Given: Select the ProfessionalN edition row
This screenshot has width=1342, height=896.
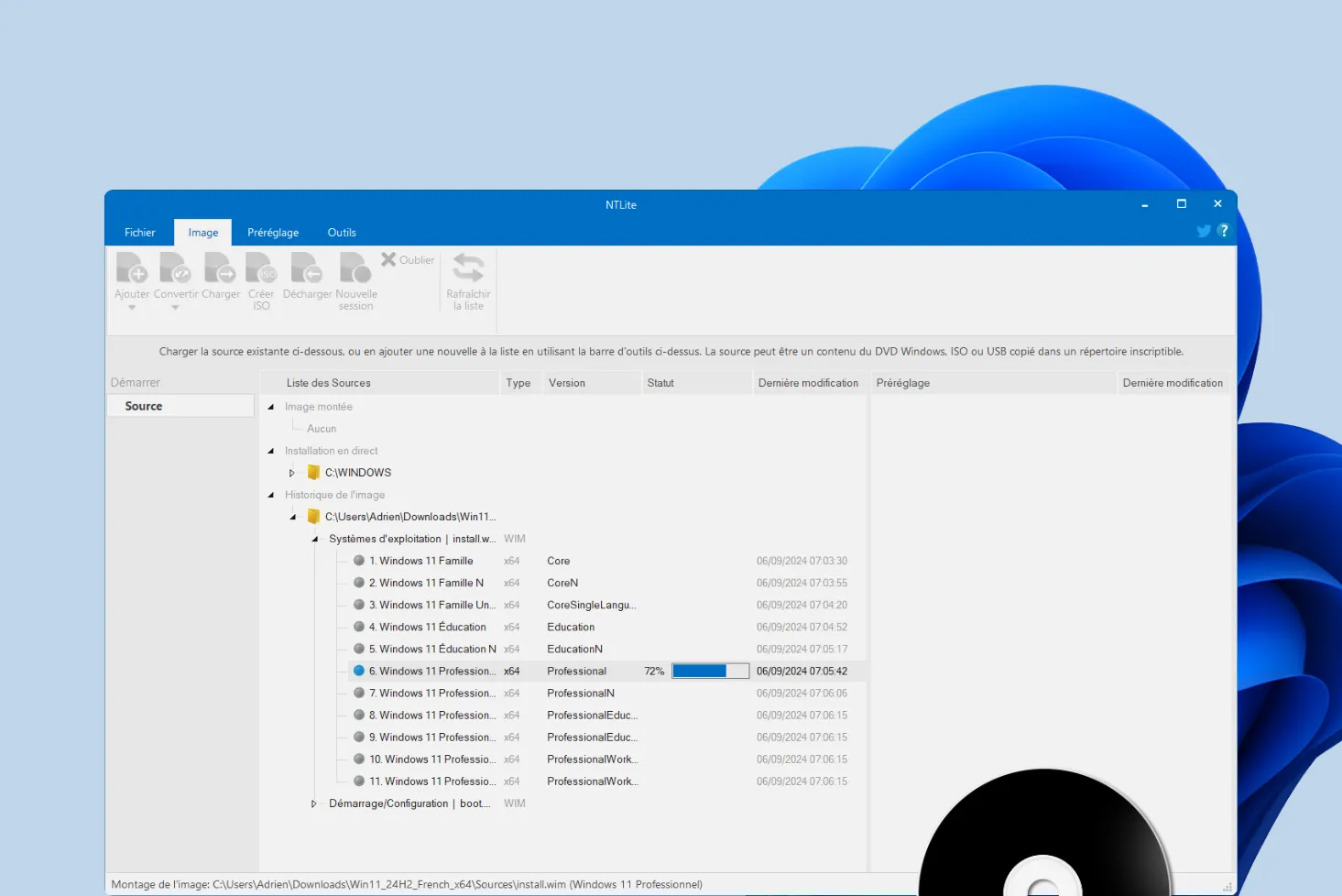Looking at the screenshot, I should [606, 694].
